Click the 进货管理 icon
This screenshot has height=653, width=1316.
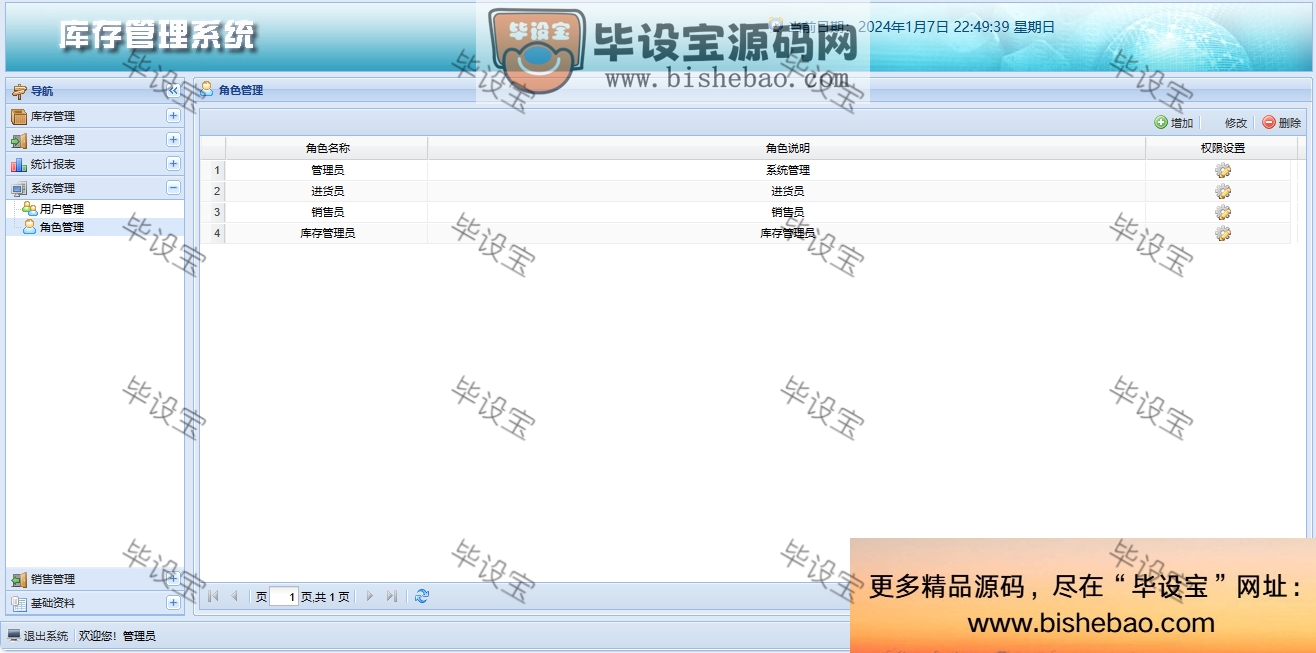pyautogui.click(x=19, y=140)
